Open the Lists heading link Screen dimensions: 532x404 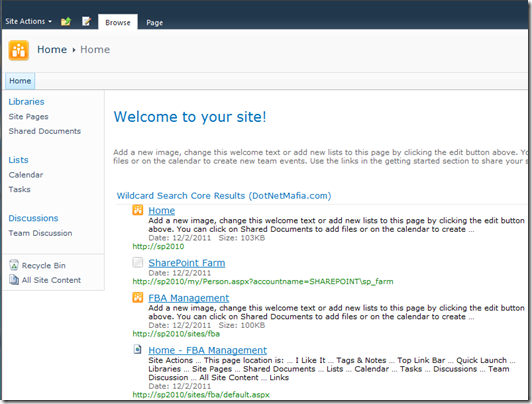point(18,160)
